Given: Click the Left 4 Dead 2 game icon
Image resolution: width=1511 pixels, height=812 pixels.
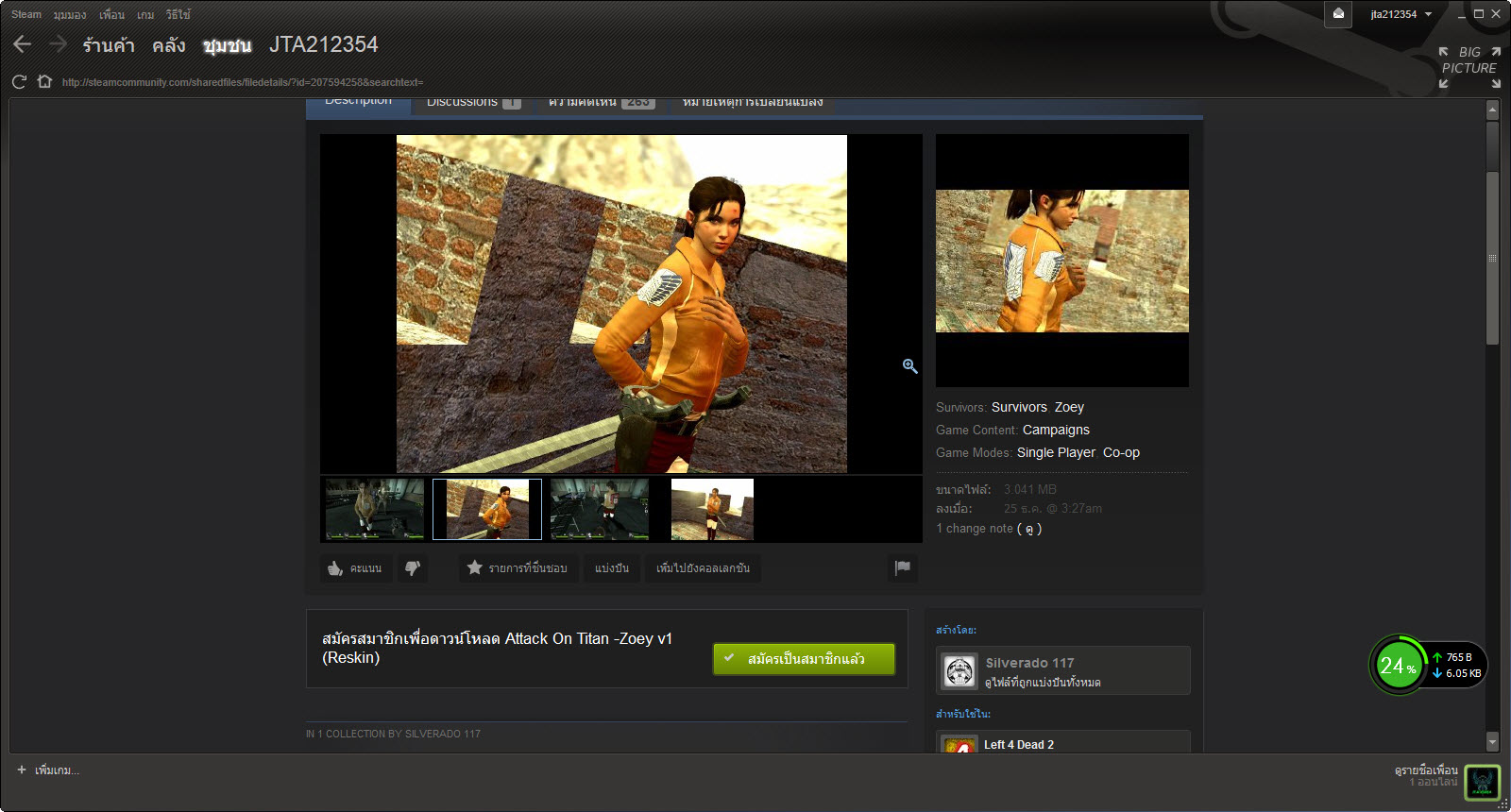Looking at the screenshot, I should tap(959, 745).
